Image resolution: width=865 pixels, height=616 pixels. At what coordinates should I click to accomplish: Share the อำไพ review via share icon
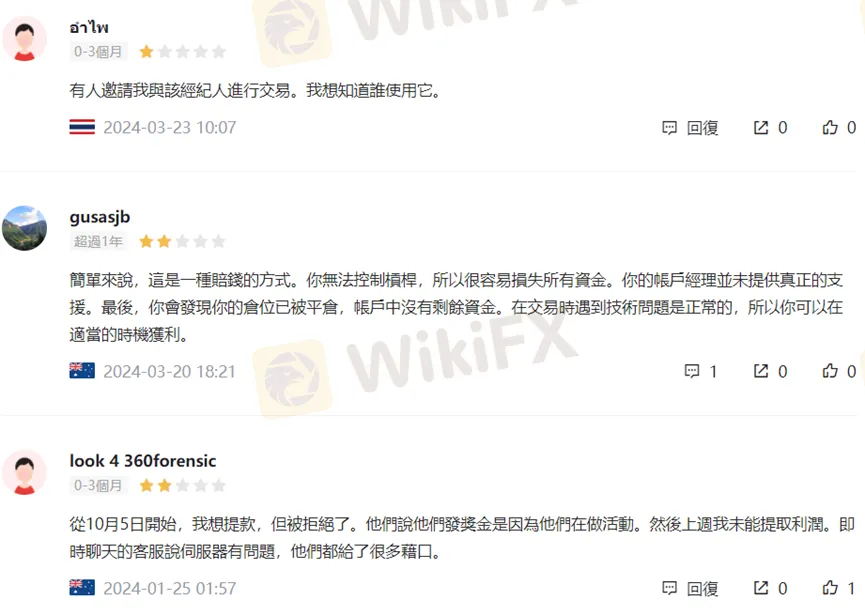pos(761,128)
